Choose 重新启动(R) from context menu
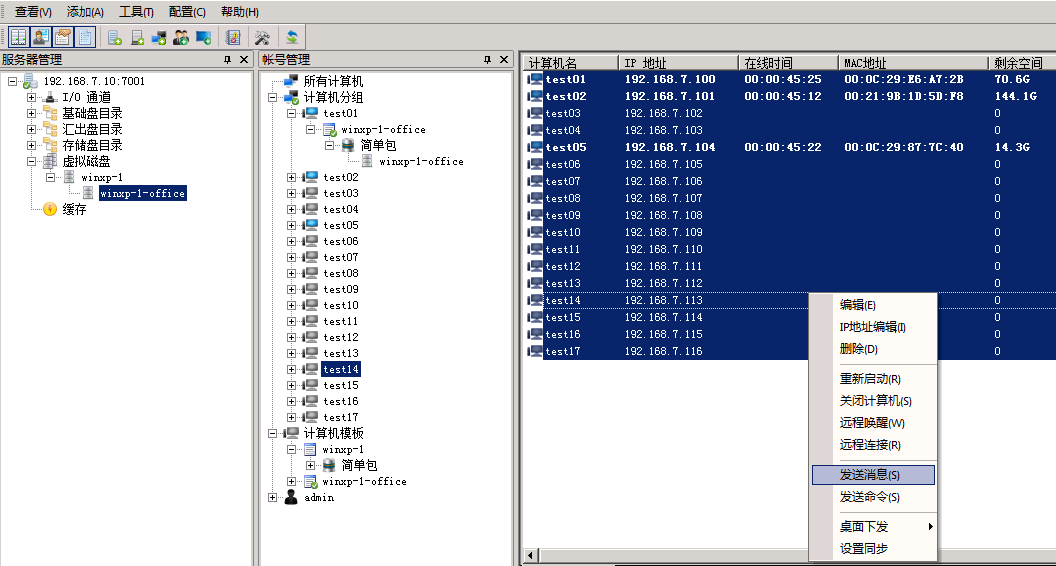Screen dimensions: 1056x566 tap(873, 379)
